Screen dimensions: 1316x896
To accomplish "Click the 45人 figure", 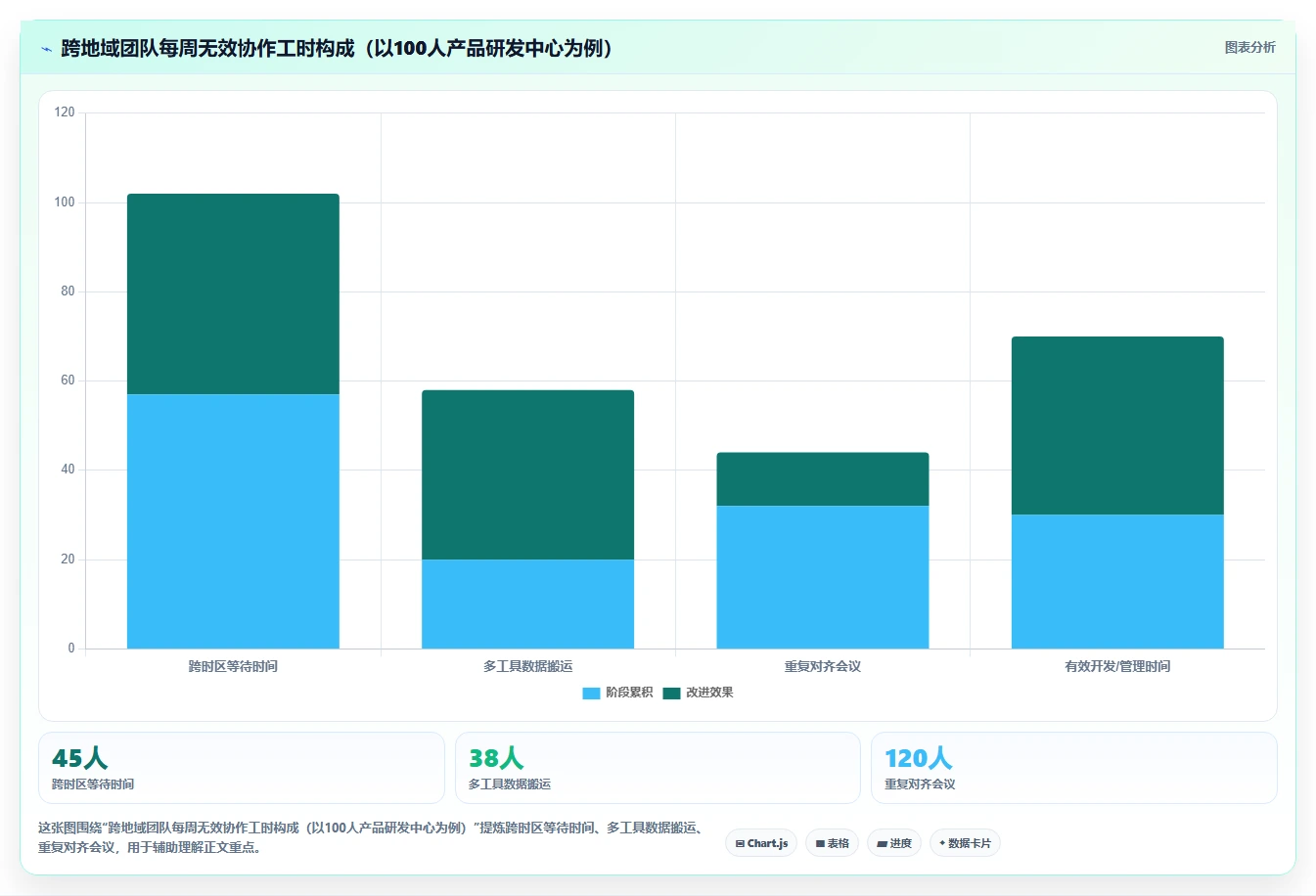I will pos(79,758).
